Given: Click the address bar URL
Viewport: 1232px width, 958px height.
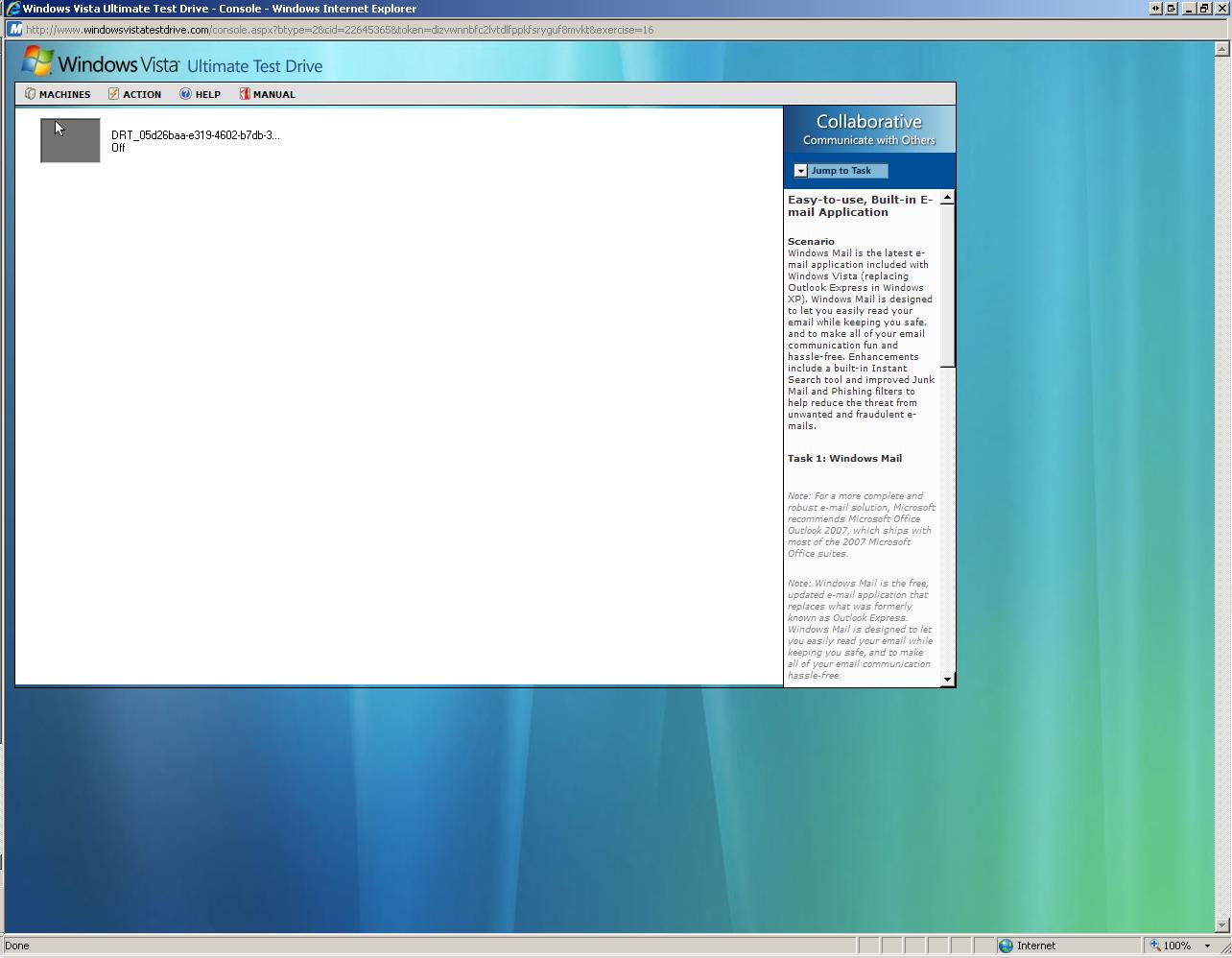Looking at the screenshot, I should tap(340, 30).
